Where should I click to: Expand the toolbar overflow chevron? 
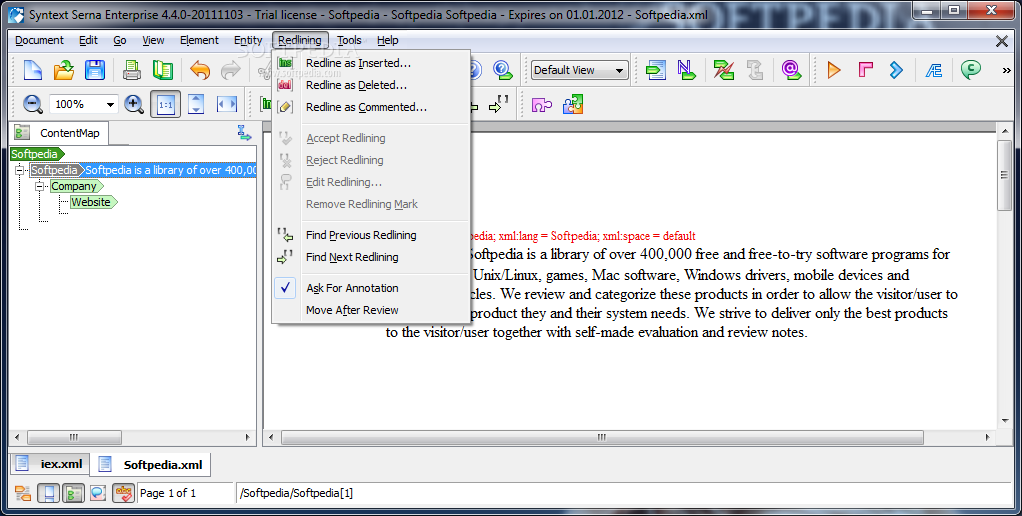point(1006,70)
